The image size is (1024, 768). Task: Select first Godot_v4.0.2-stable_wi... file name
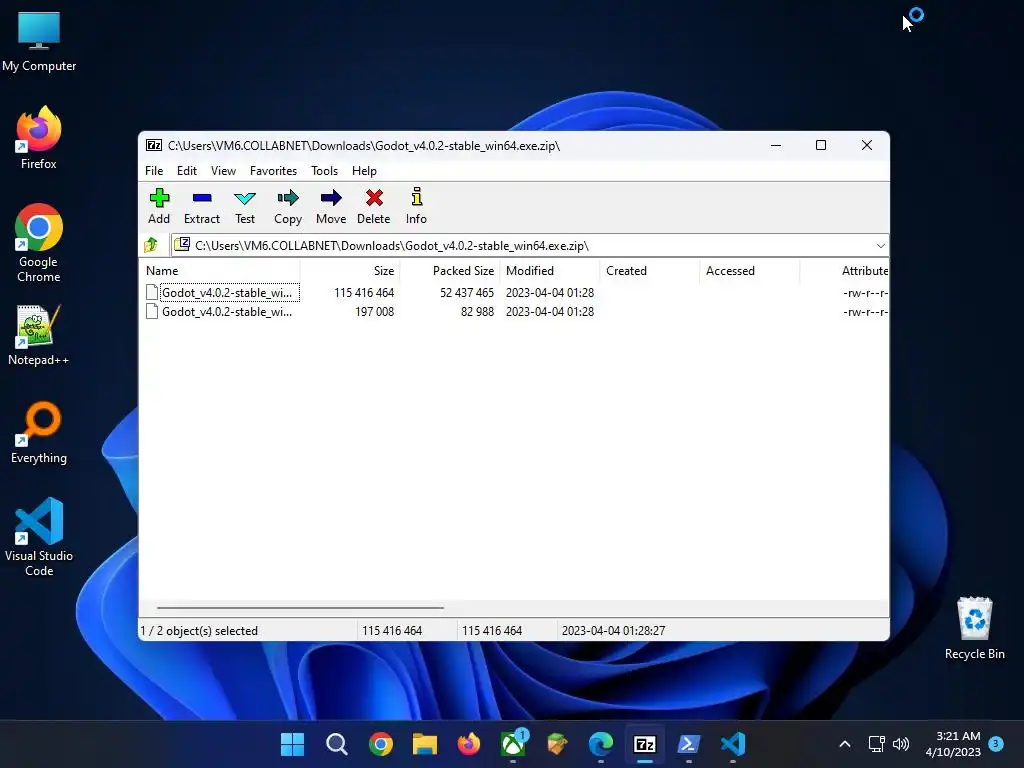227,293
